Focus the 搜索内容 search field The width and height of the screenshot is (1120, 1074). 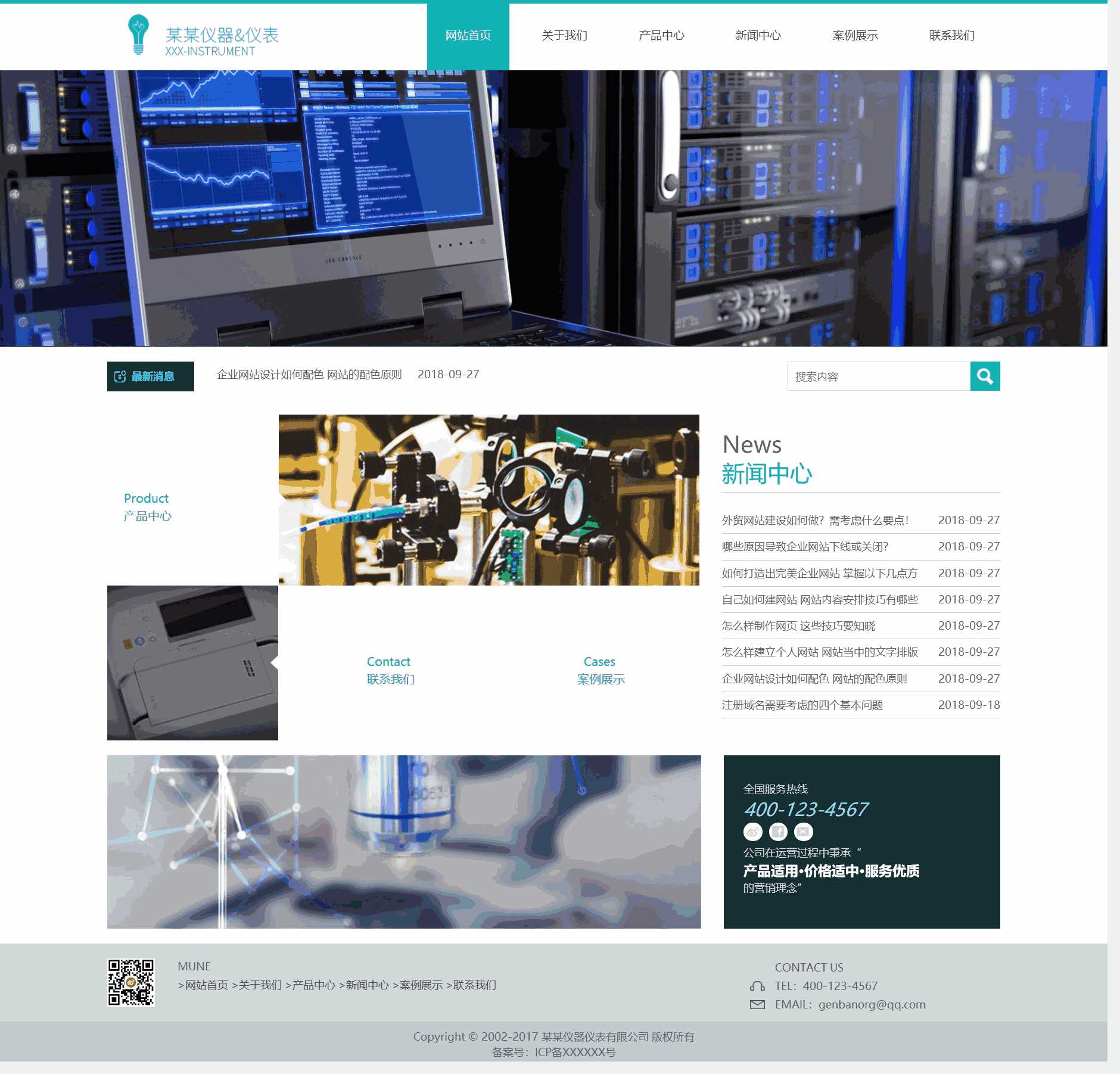click(x=878, y=376)
